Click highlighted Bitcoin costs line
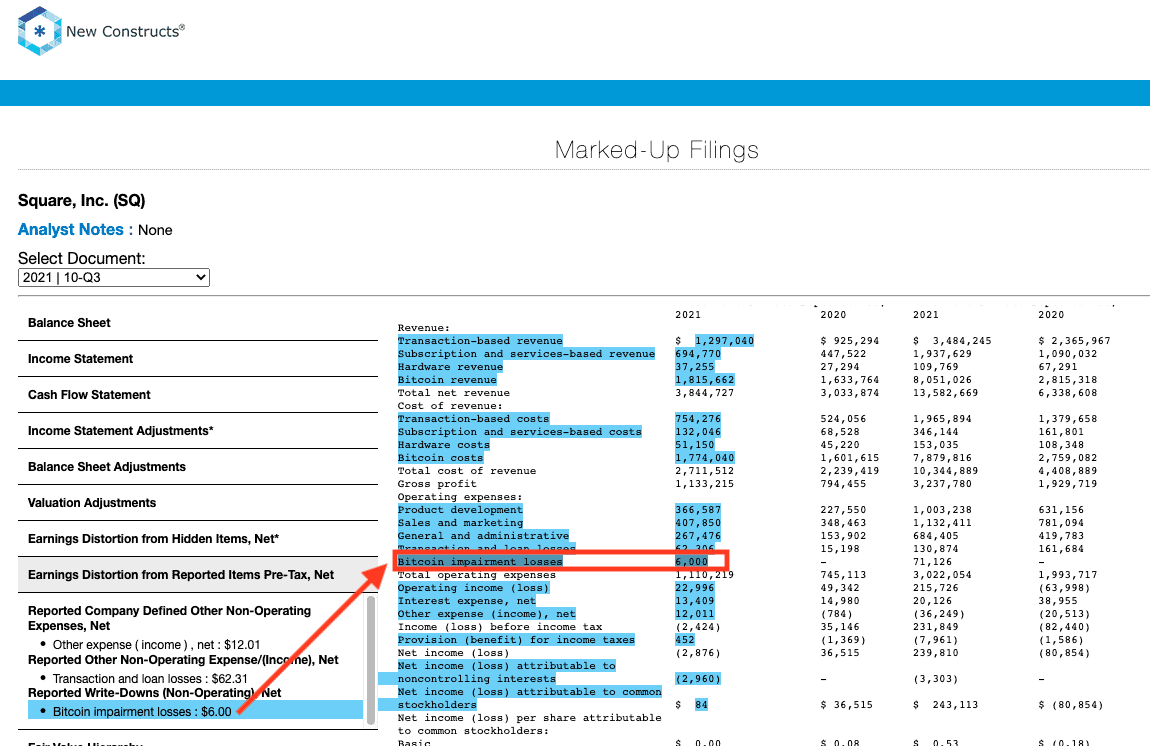The image size is (1150, 746). coord(440,458)
